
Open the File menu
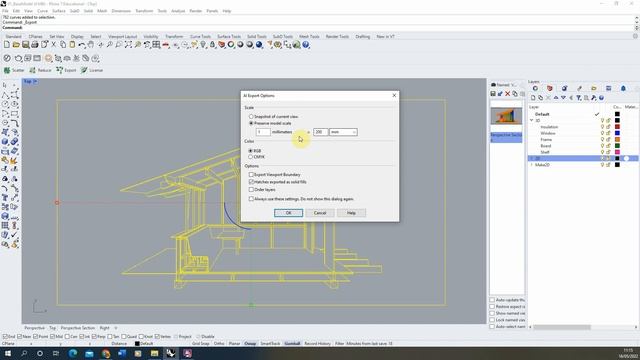(5, 11)
